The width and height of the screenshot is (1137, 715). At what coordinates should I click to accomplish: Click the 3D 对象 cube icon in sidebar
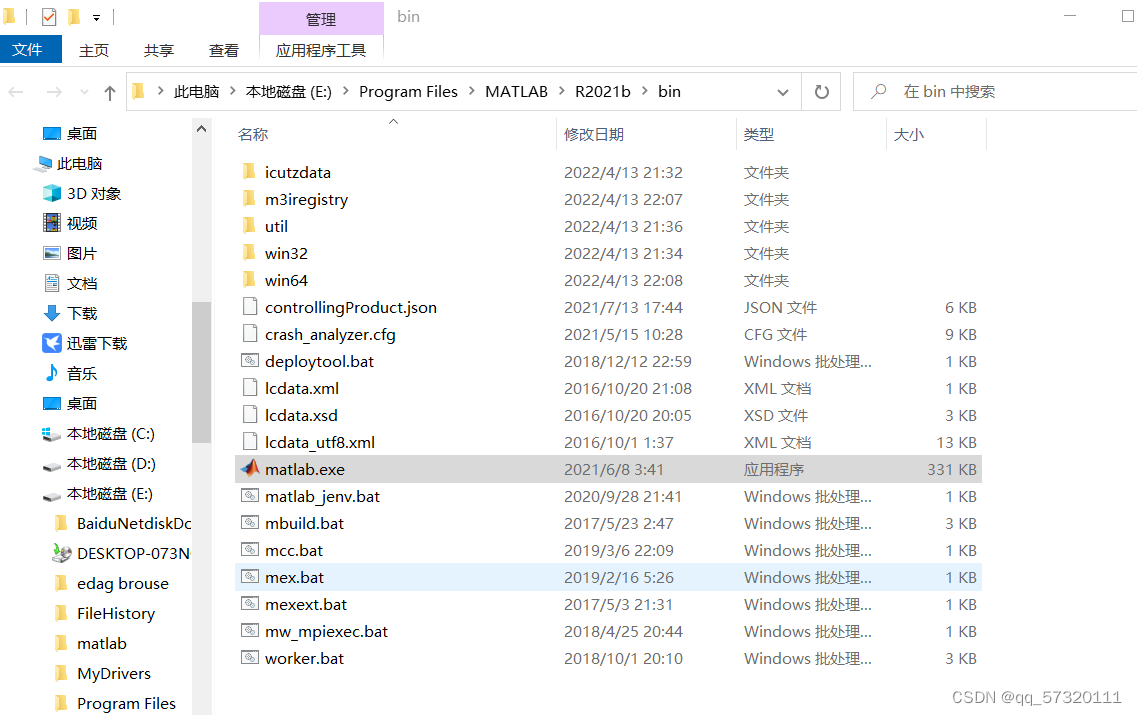coord(51,193)
